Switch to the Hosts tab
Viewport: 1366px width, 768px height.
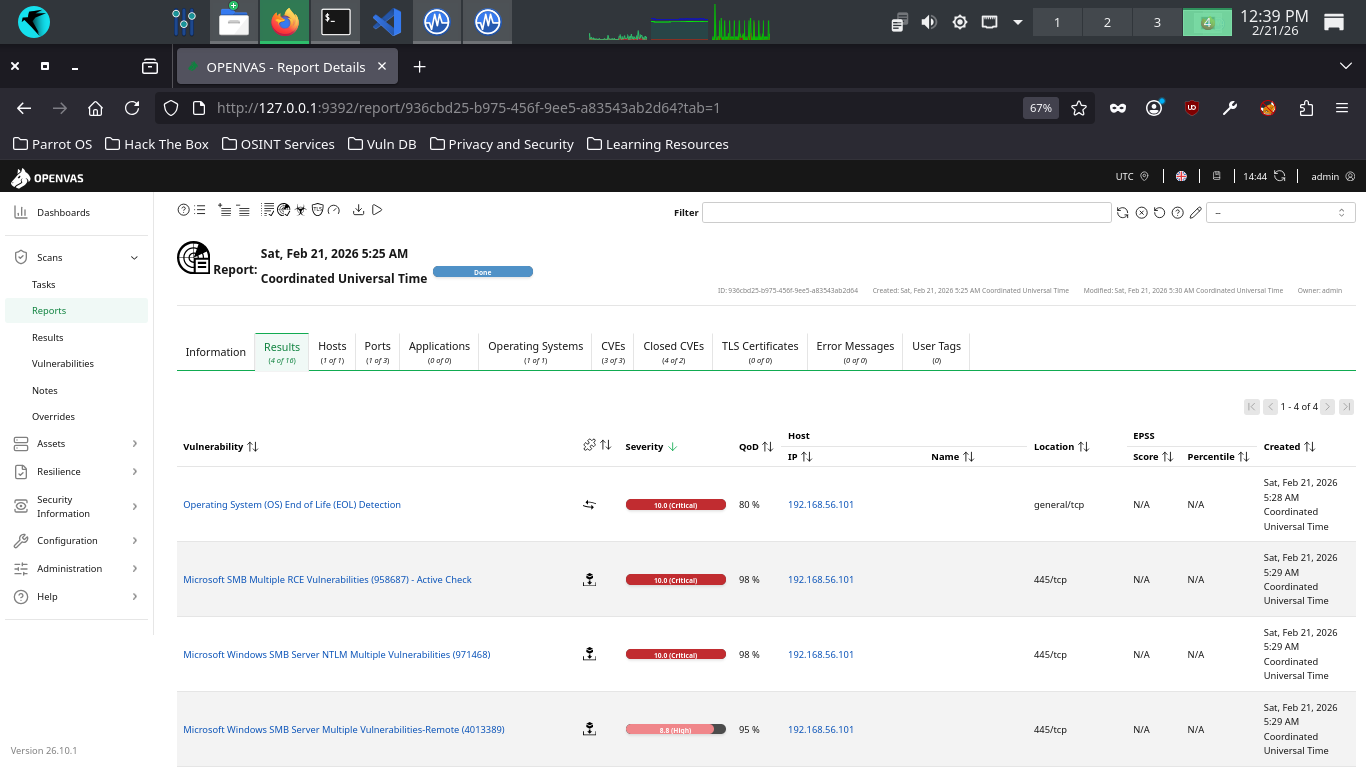(x=332, y=351)
